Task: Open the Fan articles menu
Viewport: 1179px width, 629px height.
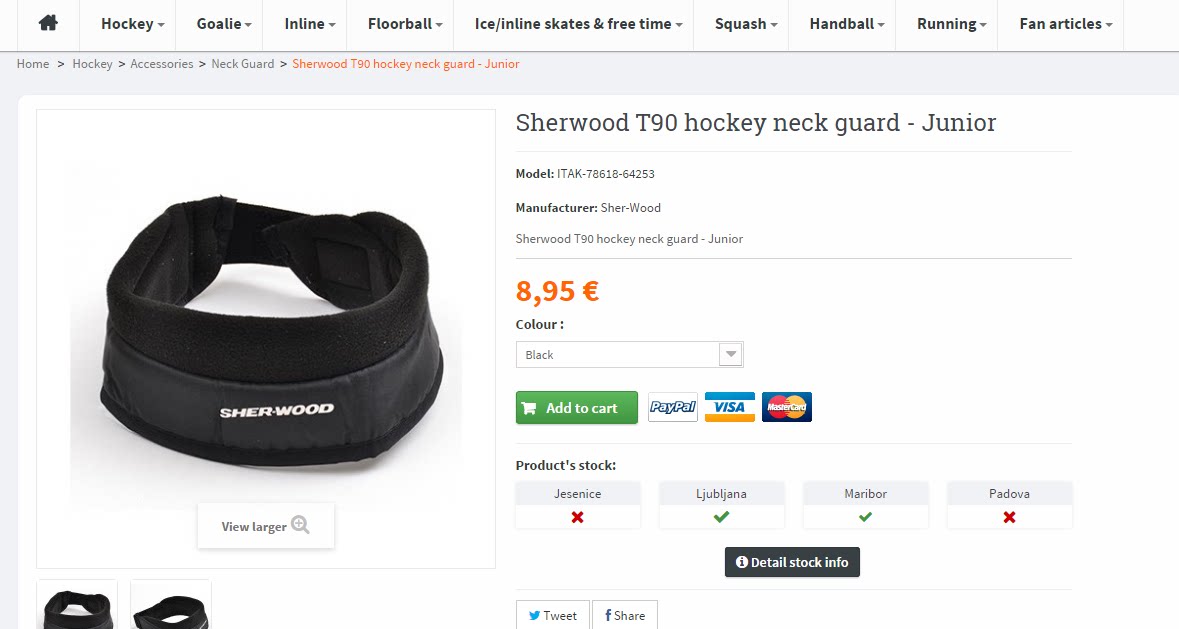Action: (x=1065, y=24)
